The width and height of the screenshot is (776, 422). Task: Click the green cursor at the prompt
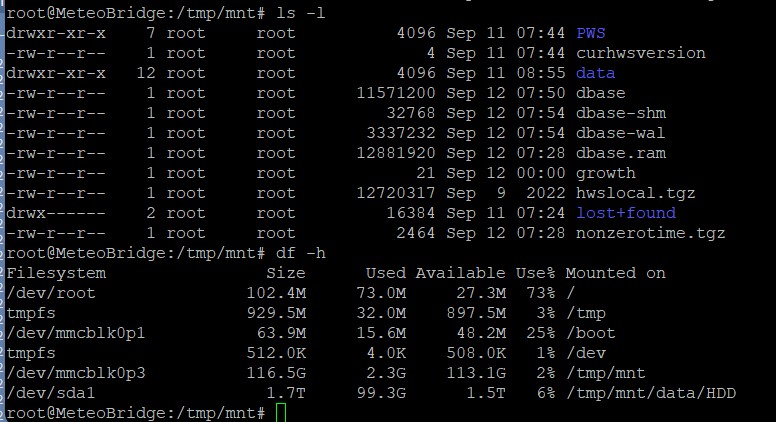coord(281,413)
